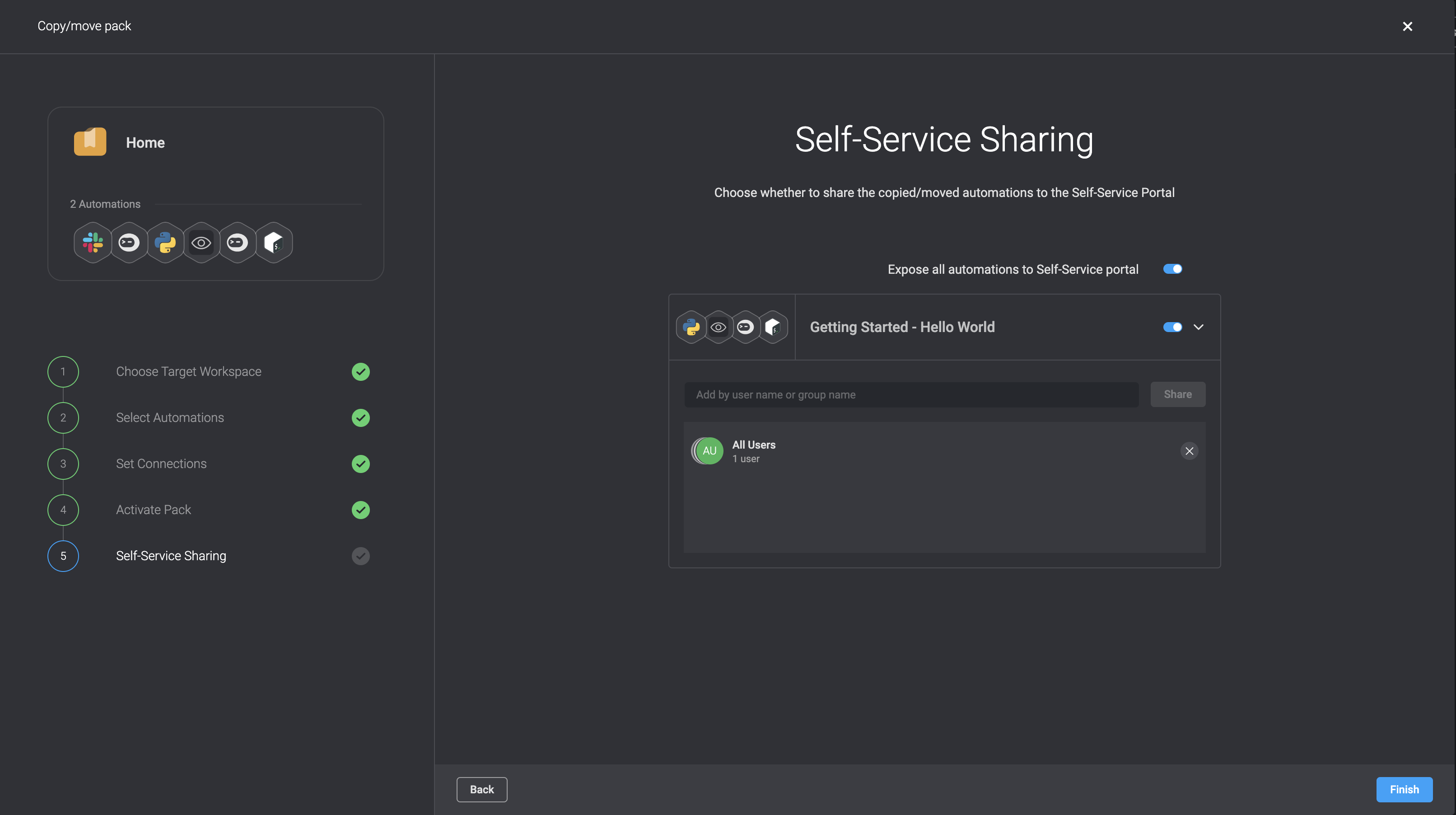This screenshot has width=1456, height=815.
Task: Click grey checkmark beside Self-Service Sharing
Action: coord(360,556)
